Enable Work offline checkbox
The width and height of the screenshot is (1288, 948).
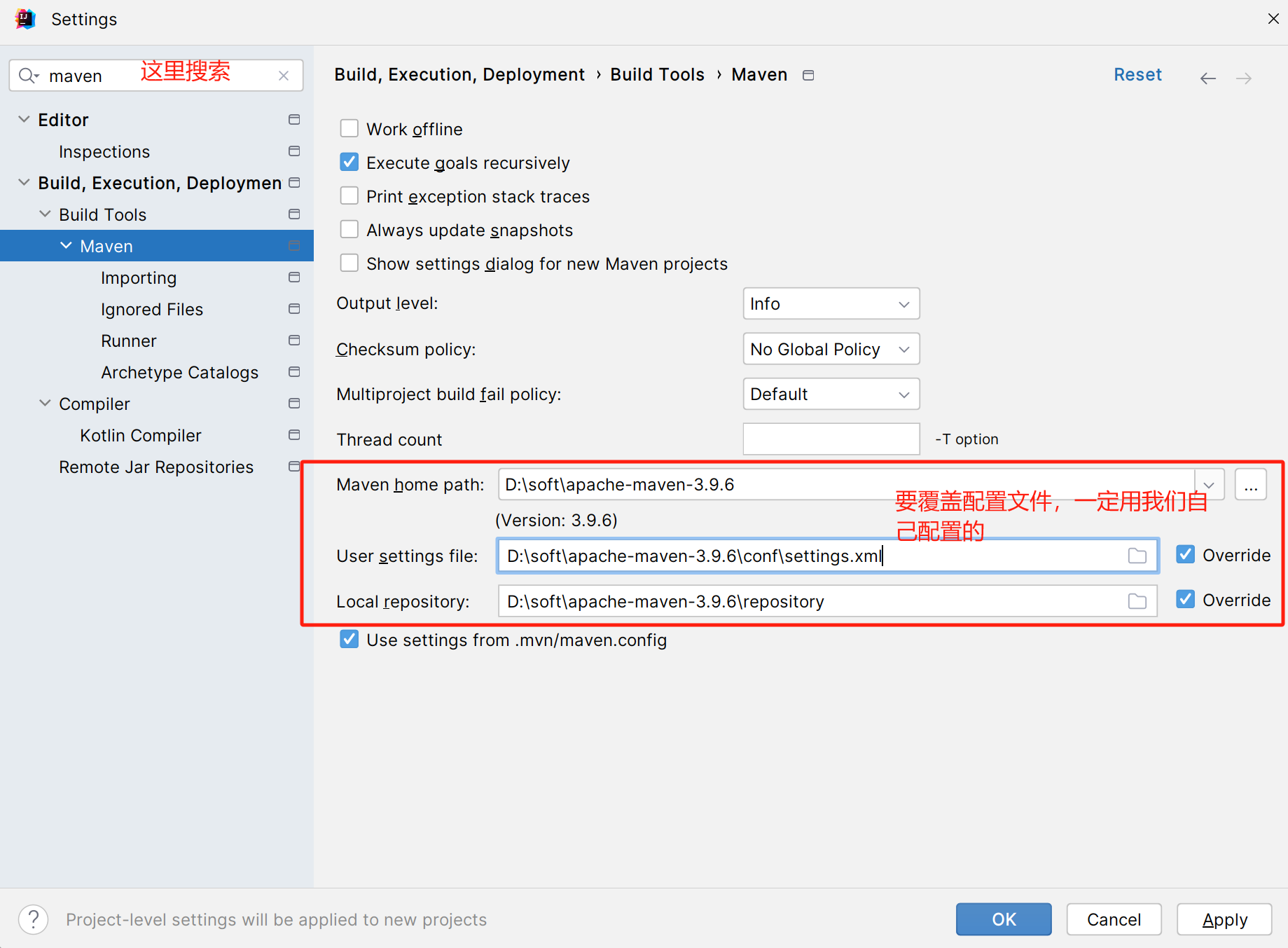(x=349, y=128)
